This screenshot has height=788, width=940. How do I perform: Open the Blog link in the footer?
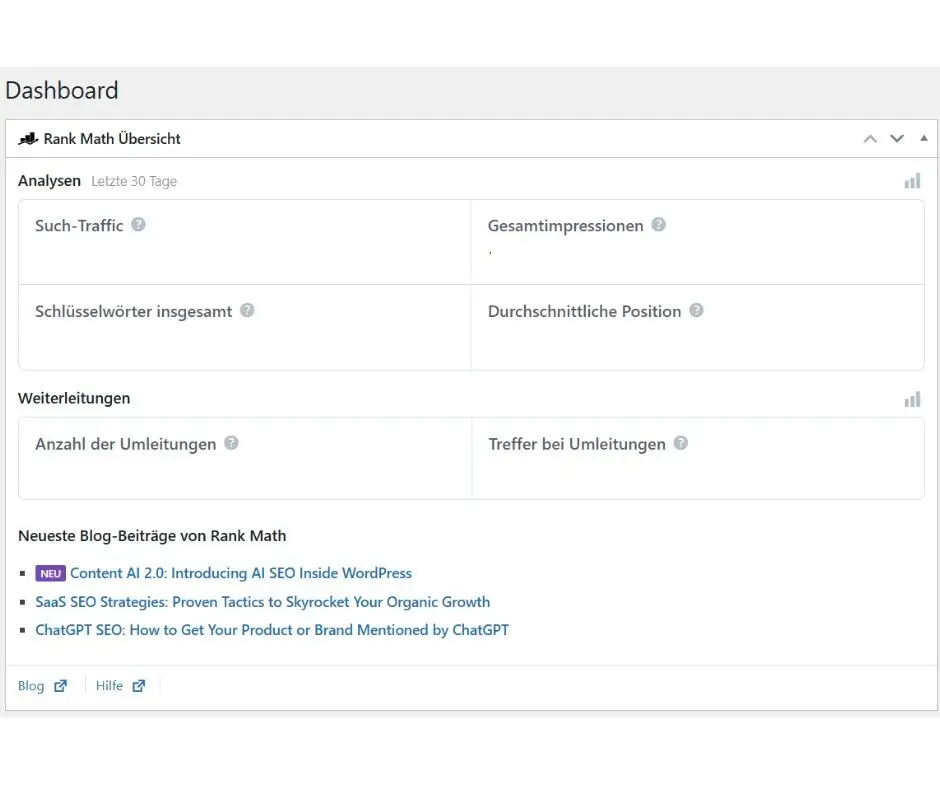point(30,686)
